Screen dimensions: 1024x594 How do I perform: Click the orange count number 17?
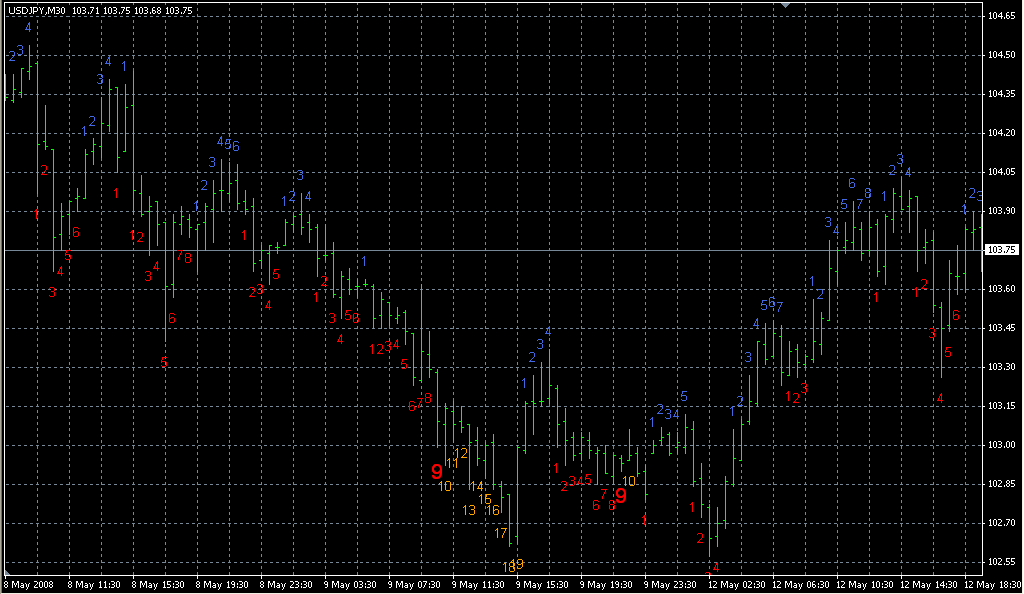click(x=501, y=533)
